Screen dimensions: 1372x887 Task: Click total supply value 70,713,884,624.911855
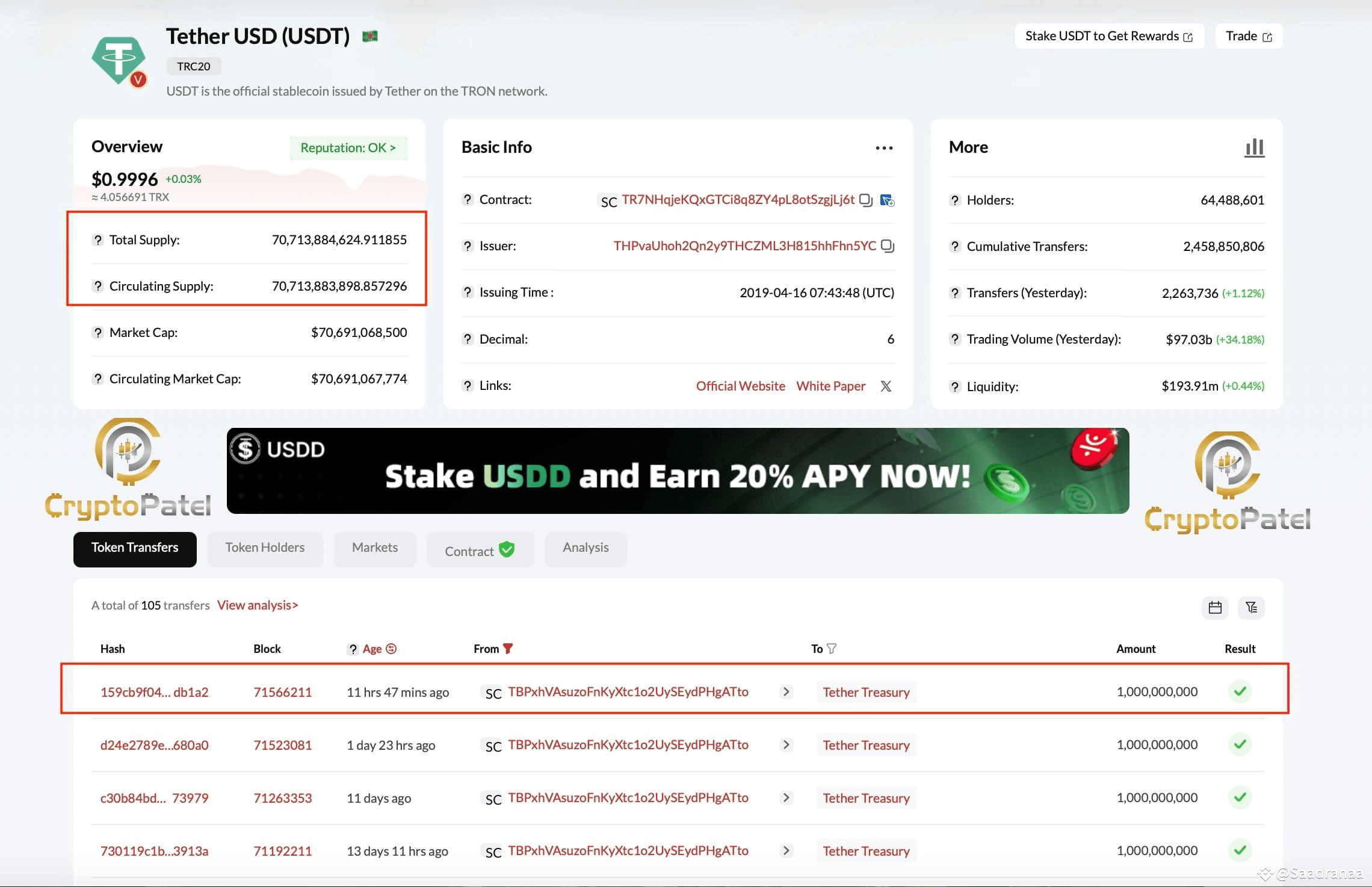tap(339, 240)
